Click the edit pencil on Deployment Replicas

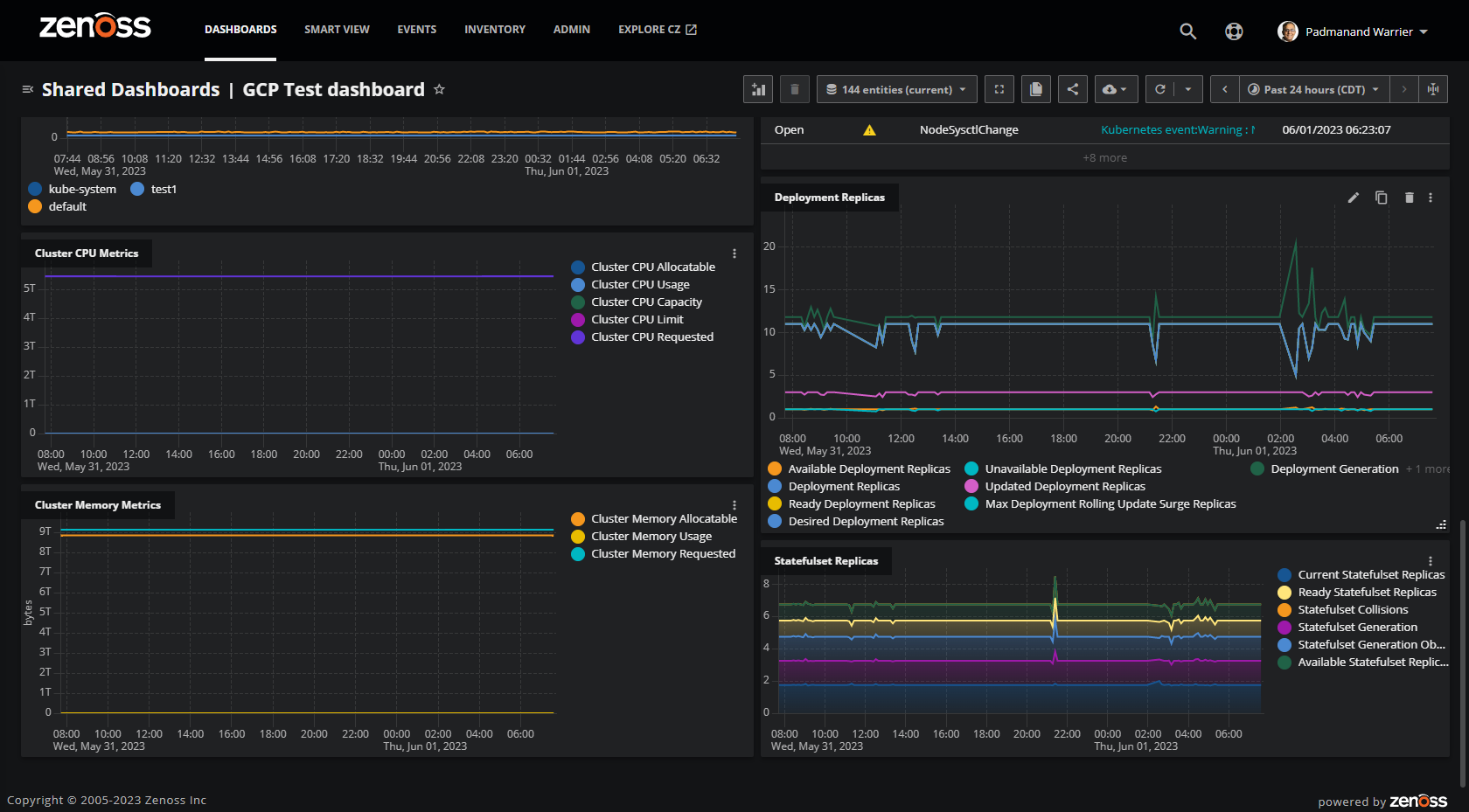pyautogui.click(x=1353, y=198)
